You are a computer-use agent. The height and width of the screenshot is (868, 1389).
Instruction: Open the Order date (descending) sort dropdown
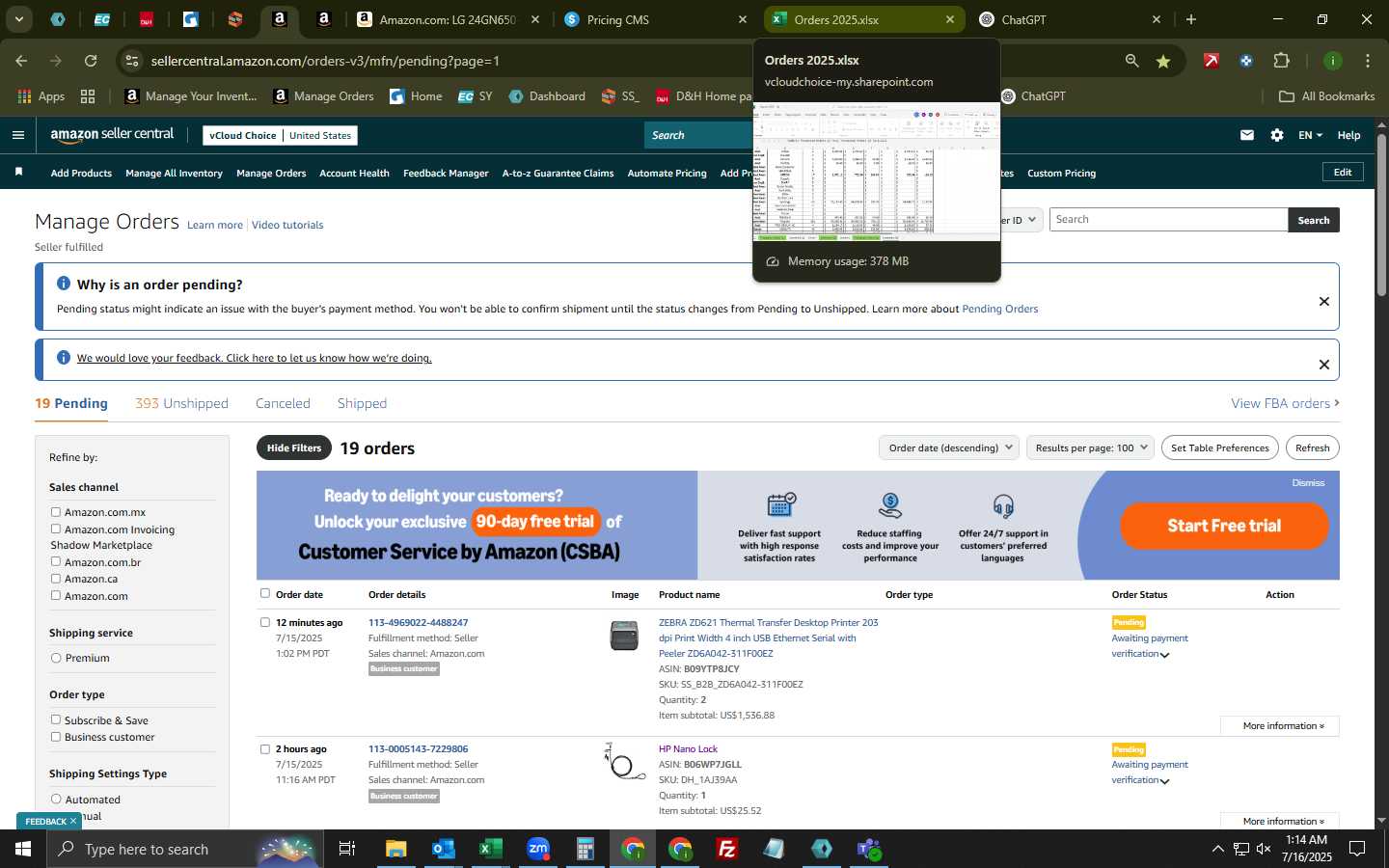[x=949, y=448]
